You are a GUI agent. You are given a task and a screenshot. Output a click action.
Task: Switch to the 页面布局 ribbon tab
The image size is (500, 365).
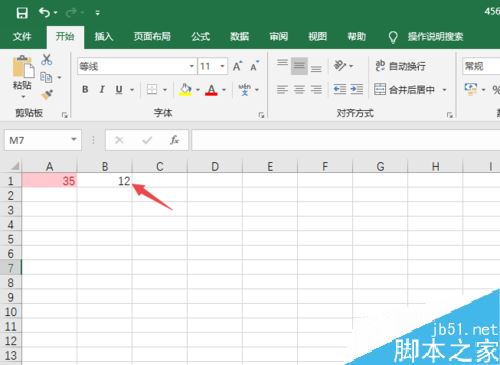coord(152,36)
